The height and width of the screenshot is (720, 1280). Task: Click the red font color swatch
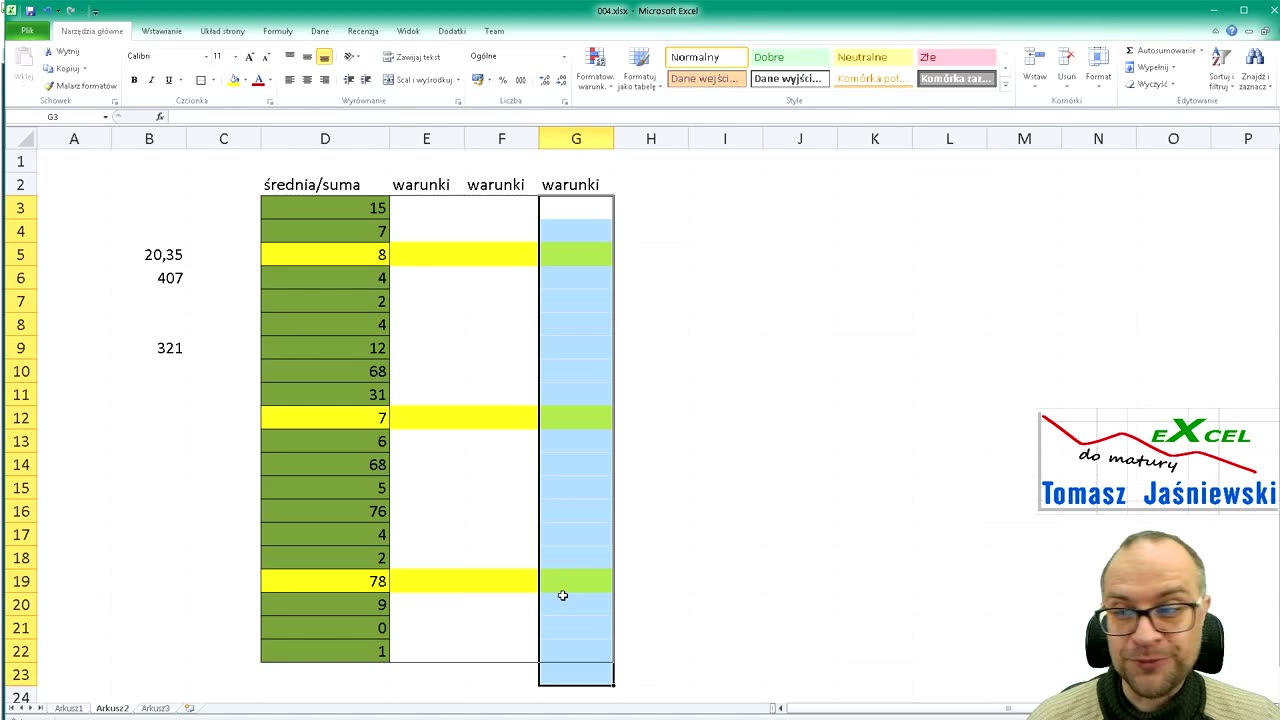click(258, 80)
